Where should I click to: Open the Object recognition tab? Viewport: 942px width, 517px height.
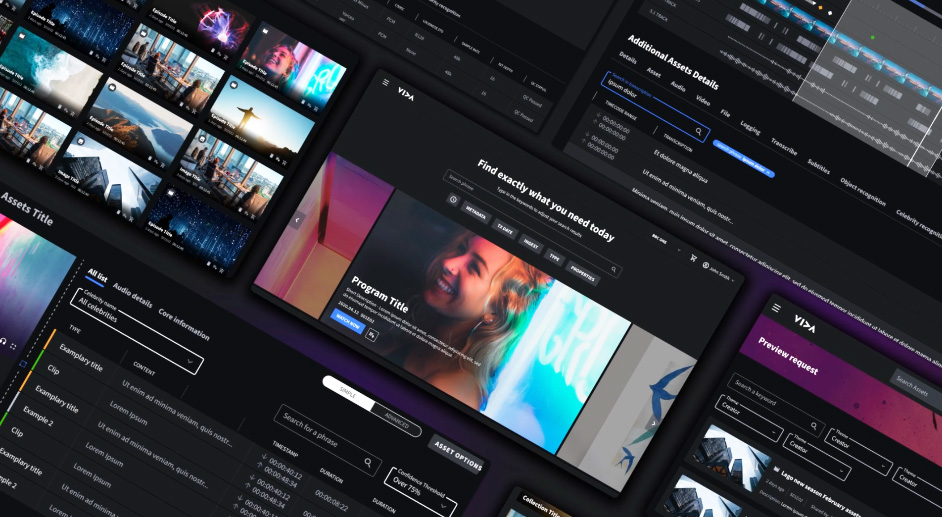[863, 192]
